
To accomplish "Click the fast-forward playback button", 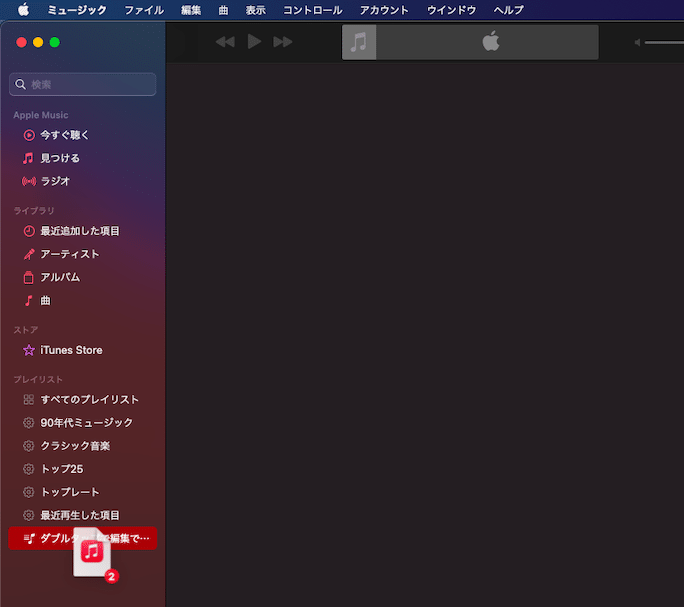I will point(283,42).
